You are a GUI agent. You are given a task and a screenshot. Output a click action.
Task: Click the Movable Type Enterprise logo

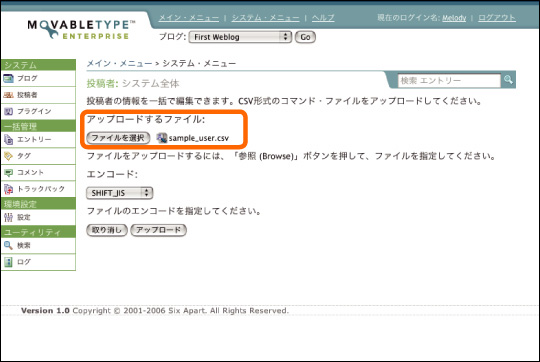[x=81, y=30]
